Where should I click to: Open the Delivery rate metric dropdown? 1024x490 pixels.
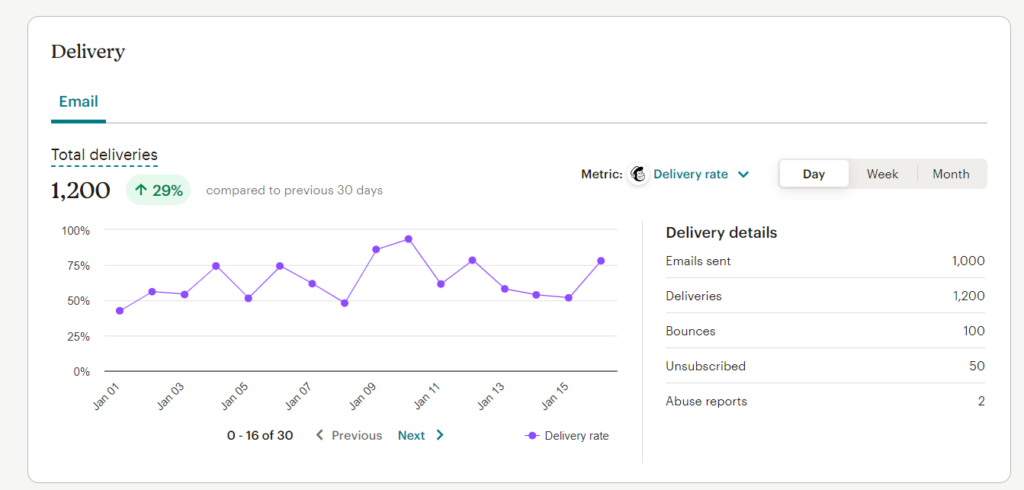(700, 174)
